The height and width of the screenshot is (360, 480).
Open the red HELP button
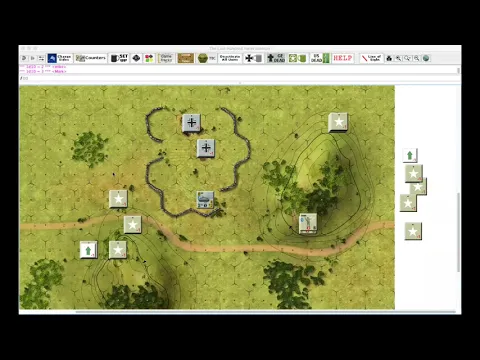pyautogui.click(x=343, y=58)
